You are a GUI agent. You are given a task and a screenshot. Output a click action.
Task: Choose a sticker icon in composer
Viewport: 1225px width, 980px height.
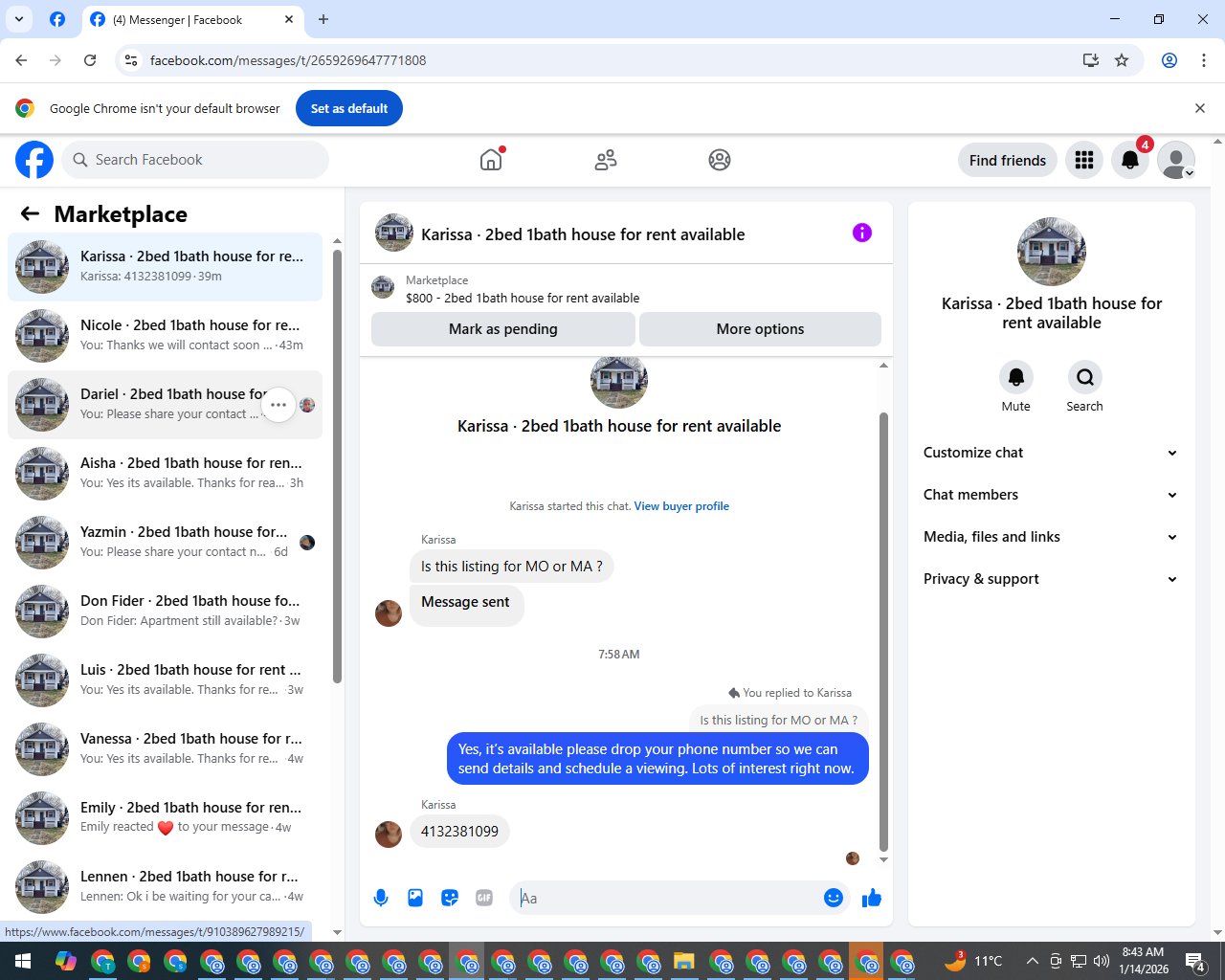[x=450, y=898]
